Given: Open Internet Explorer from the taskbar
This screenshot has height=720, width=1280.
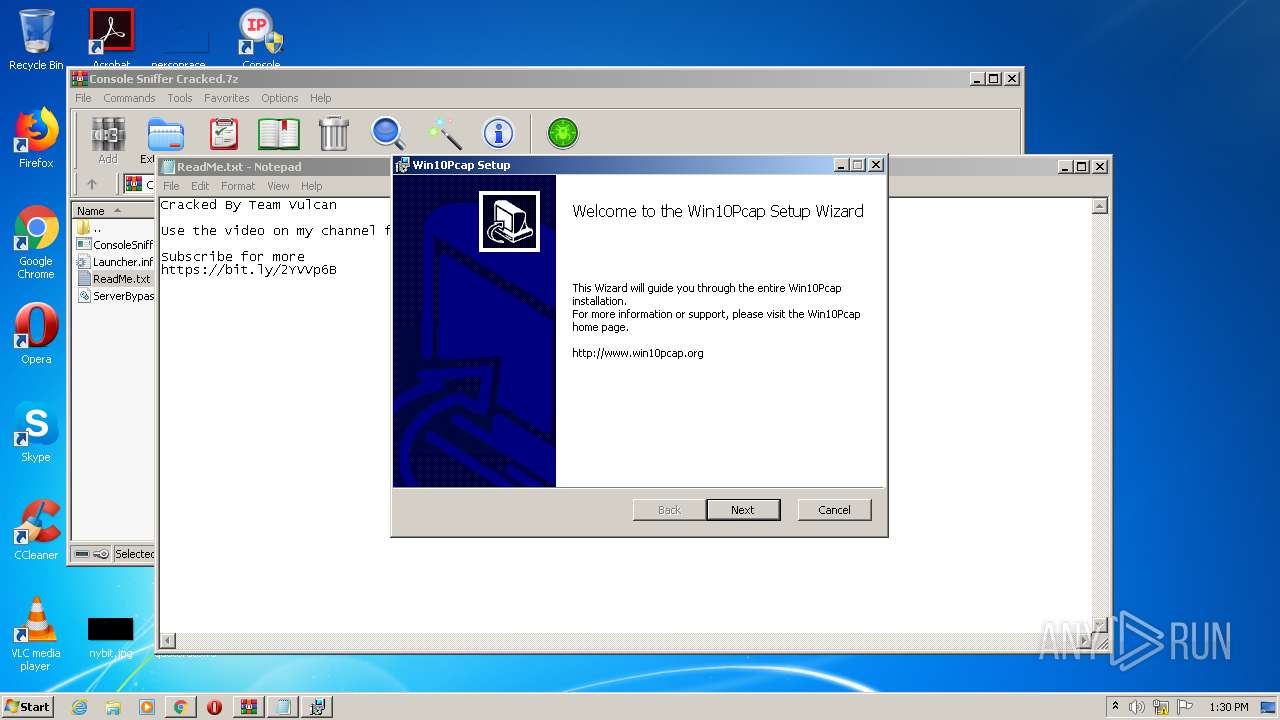Looking at the screenshot, I should pyautogui.click(x=79, y=707).
